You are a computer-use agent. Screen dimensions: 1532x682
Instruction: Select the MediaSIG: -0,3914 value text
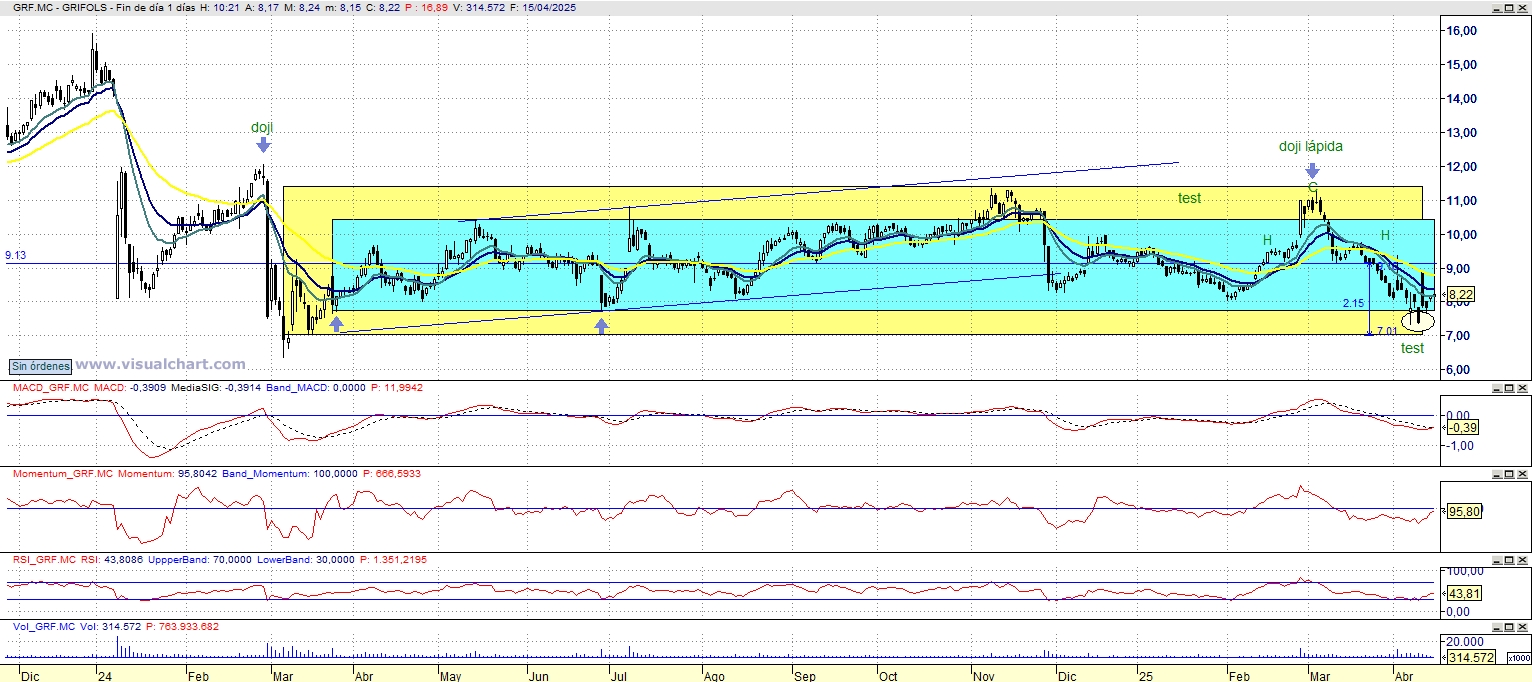click(x=216, y=387)
